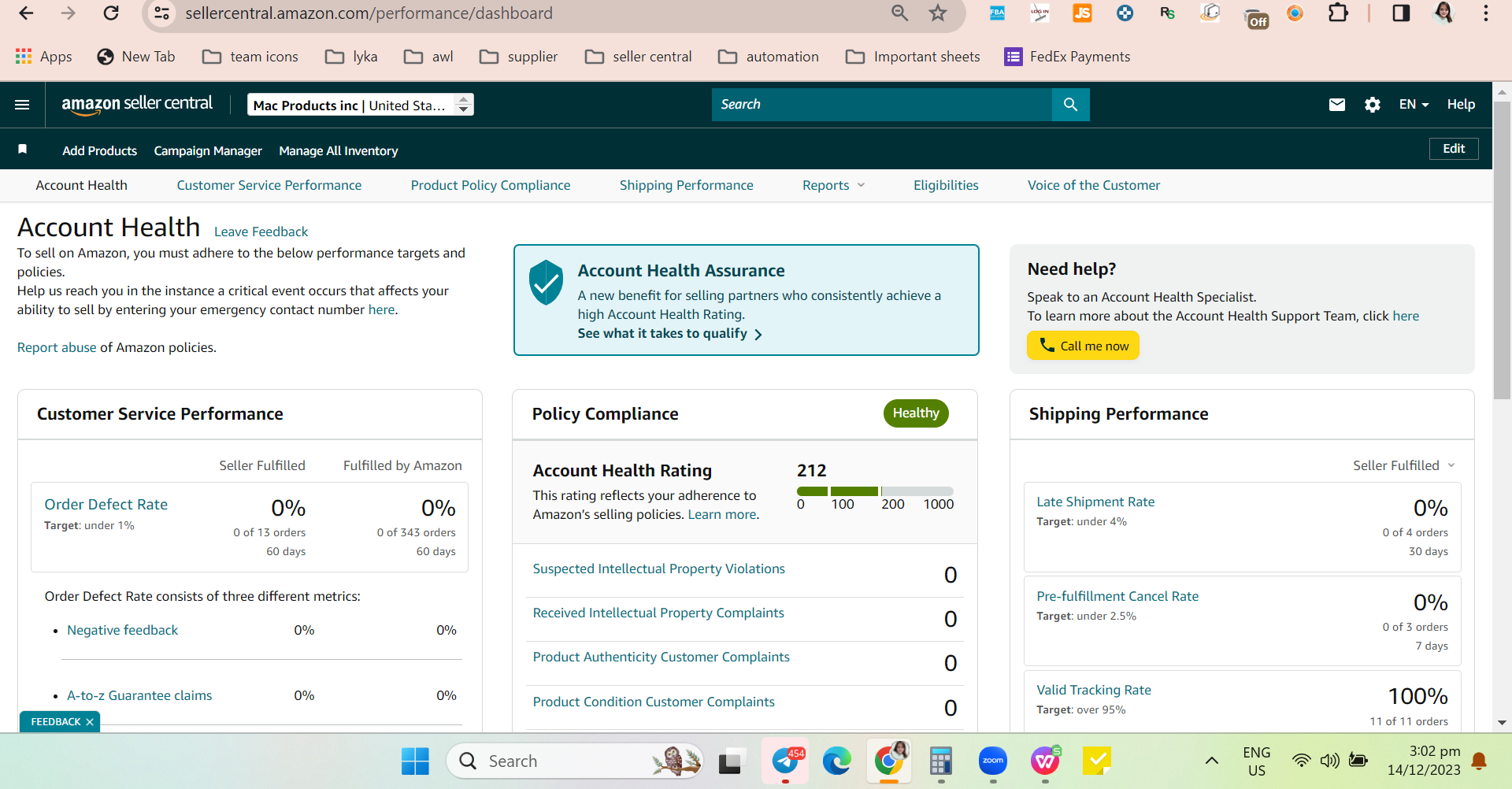
Task: Launch Microsoft Edge from the taskbar
Action: pos(836,761)
